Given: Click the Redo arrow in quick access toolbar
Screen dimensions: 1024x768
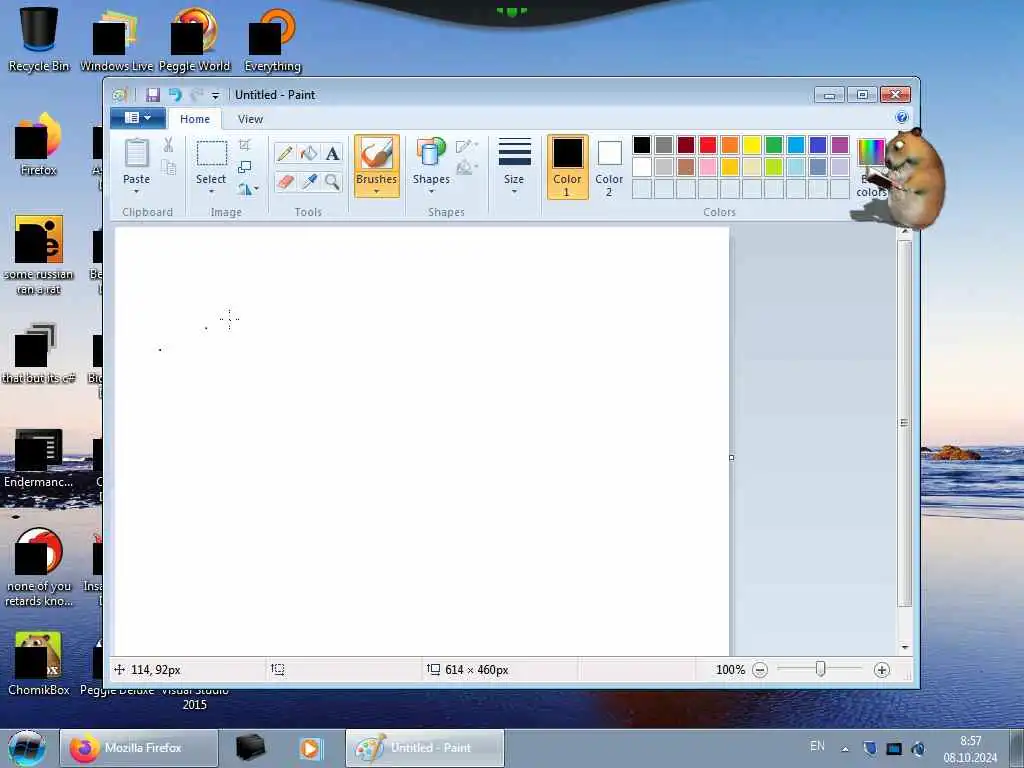Looking at the screenshot, I should (196, 95).
